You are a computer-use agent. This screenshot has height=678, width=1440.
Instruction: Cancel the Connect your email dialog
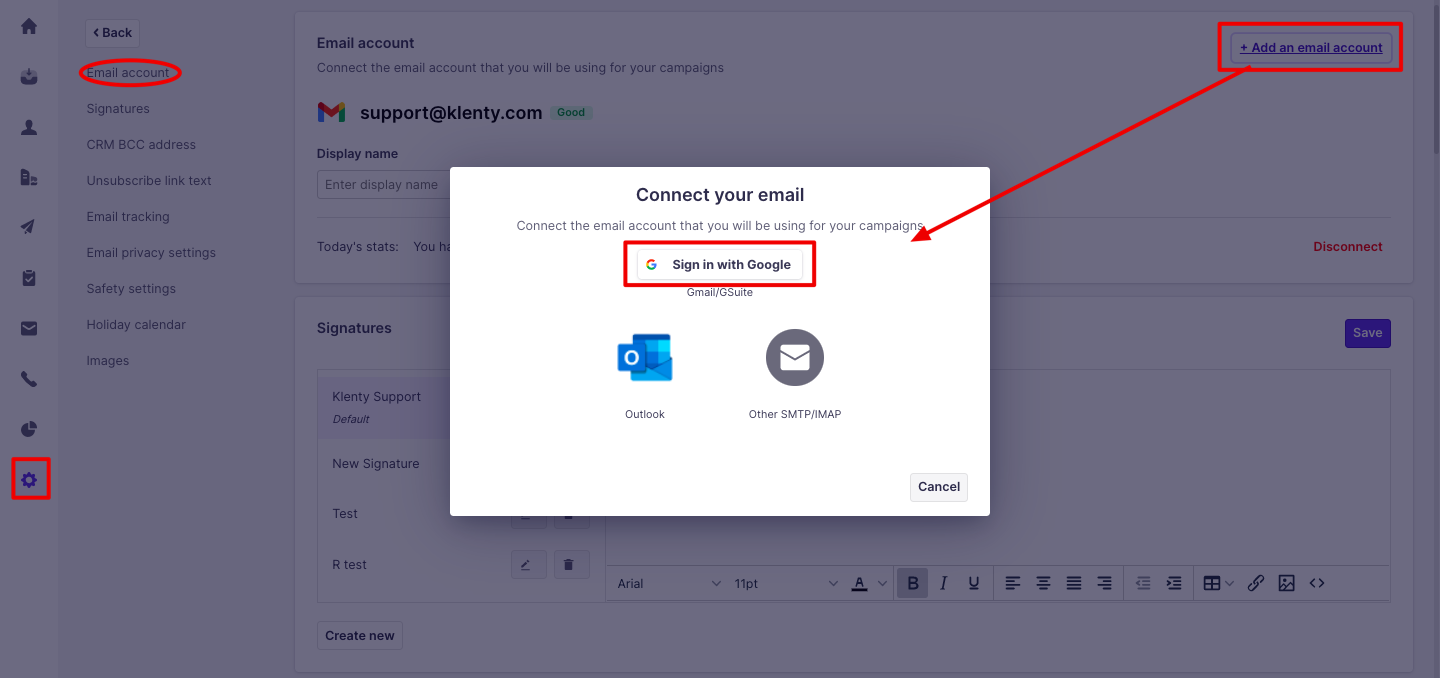[939, 487]
